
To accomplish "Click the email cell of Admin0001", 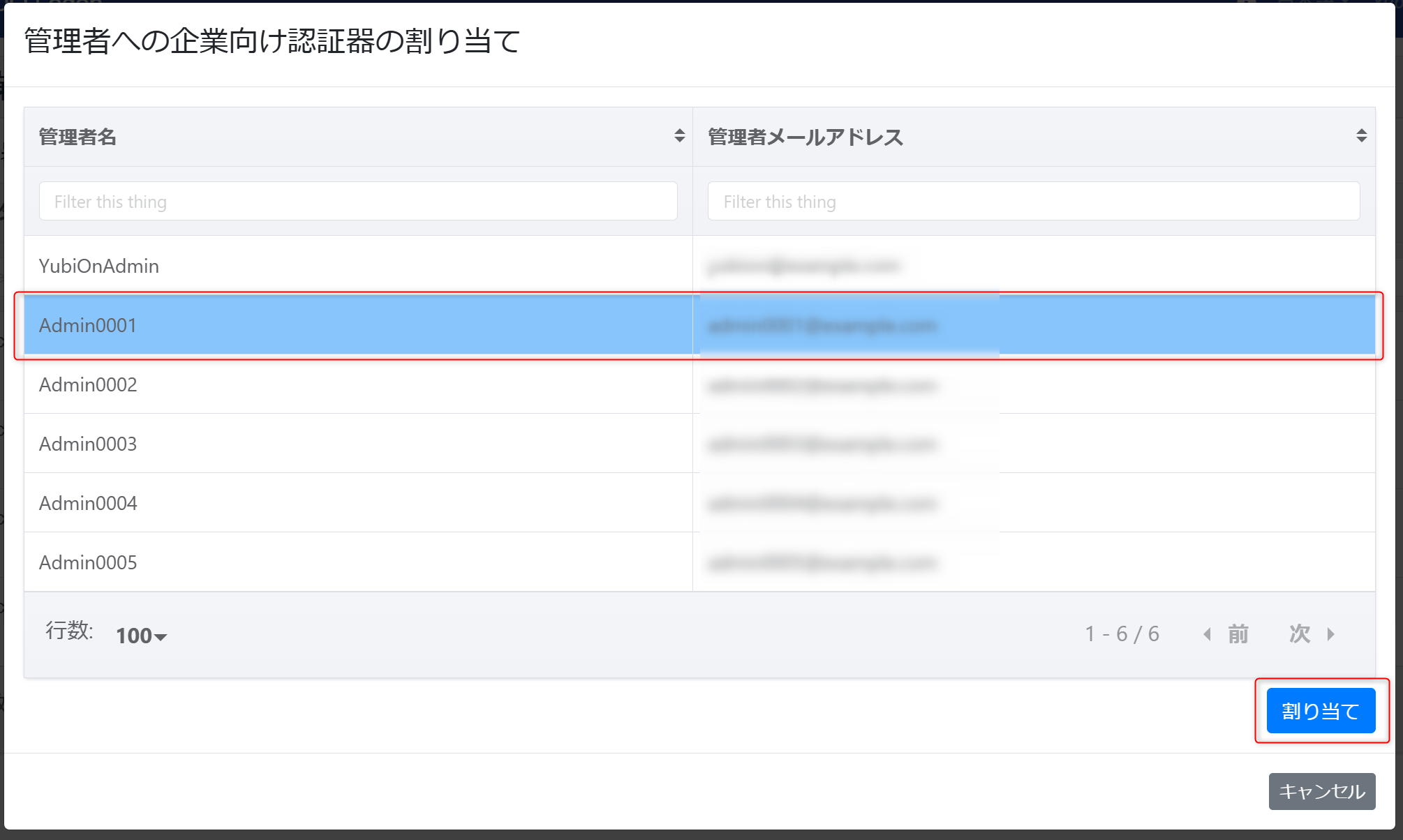I will pyautogui.click(x=1034, y=325).
